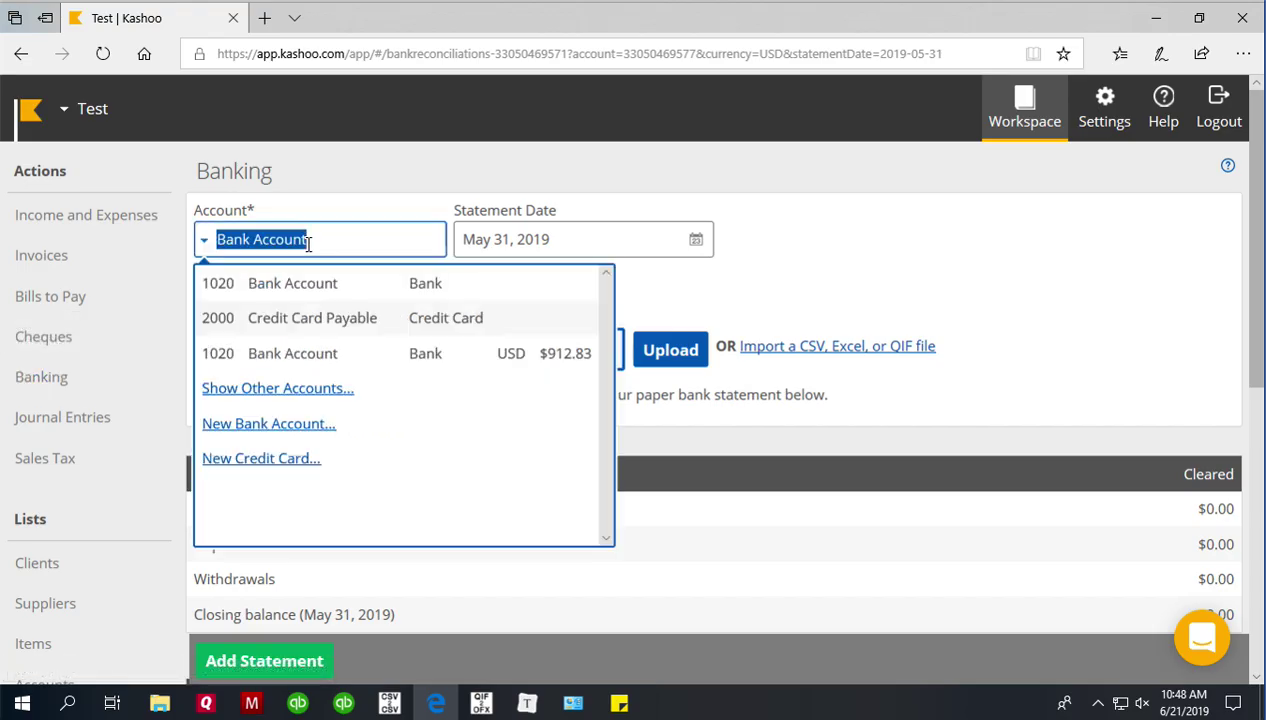The width and height of the screenshot is (1266, 720).
Task: Open Help in Kashoo header
Action: [x=1163, y=108]
